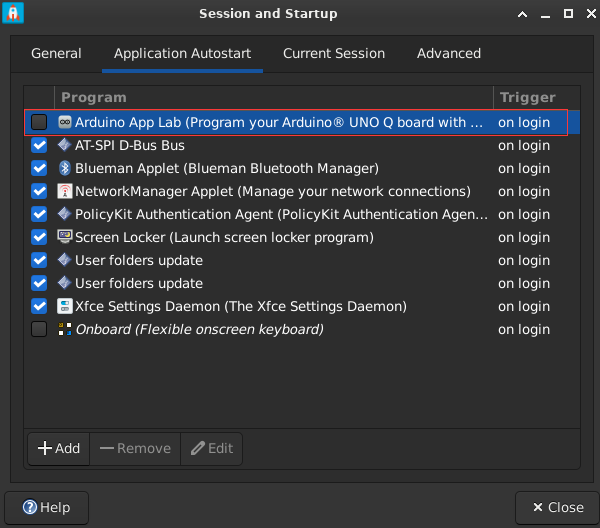Disable Xfce Settings Daemon checkbox
Screen dimensions: 600x528
point(39,306)
